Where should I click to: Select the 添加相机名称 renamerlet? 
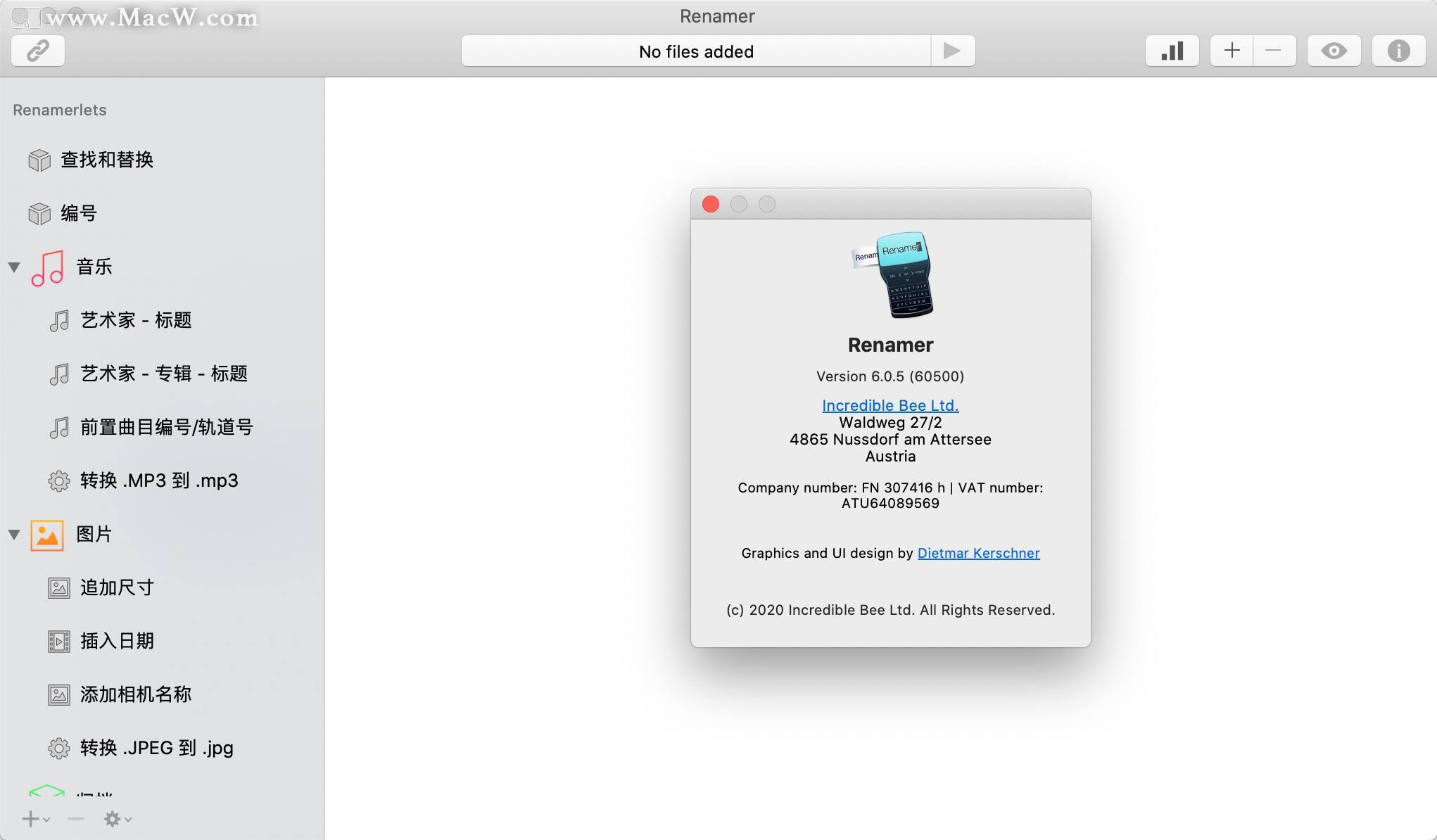136,694
